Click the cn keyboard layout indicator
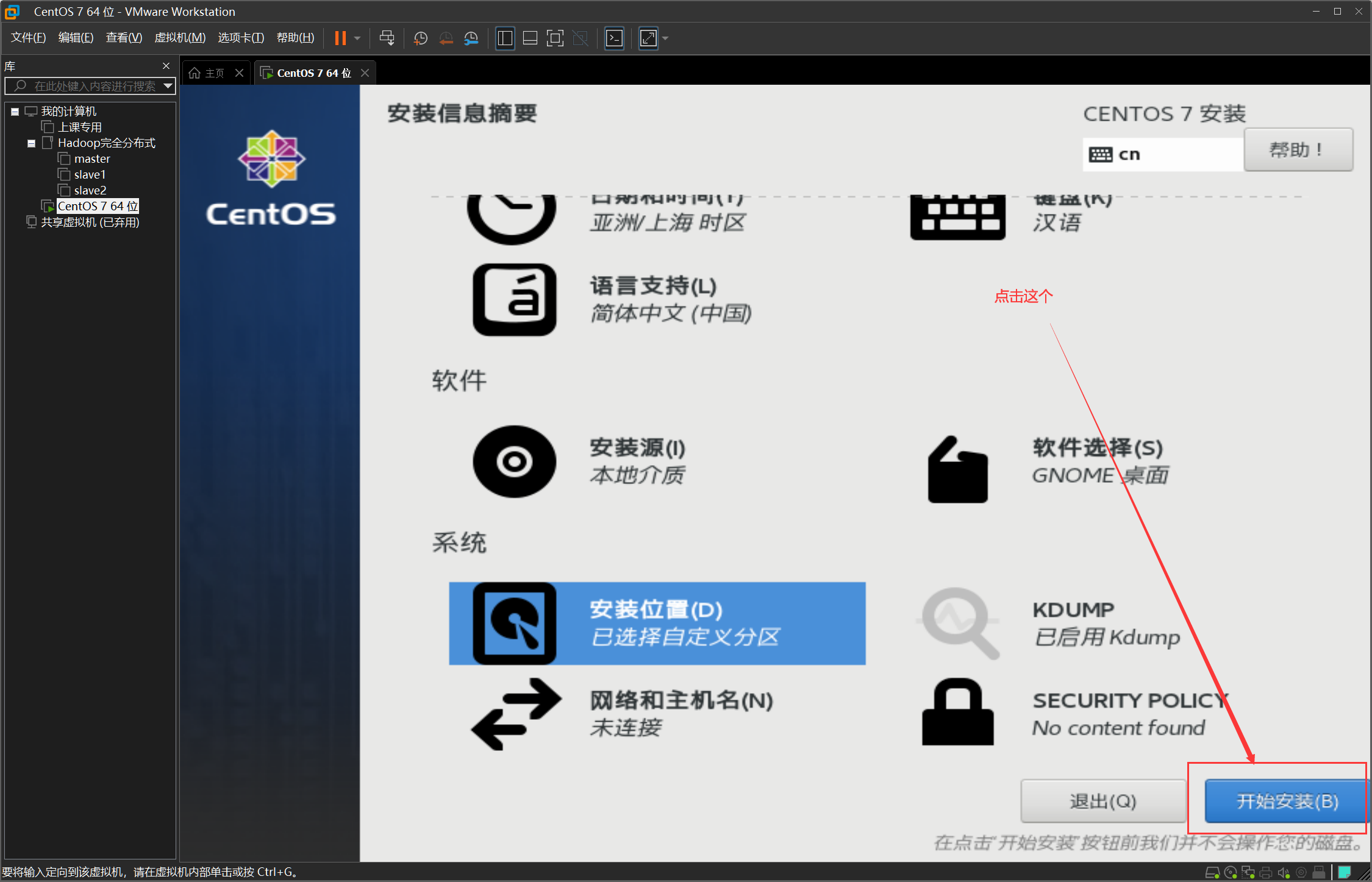The width and height of the screenshot is (1372, 882). pyautogui.click(x=1162, y=154)
